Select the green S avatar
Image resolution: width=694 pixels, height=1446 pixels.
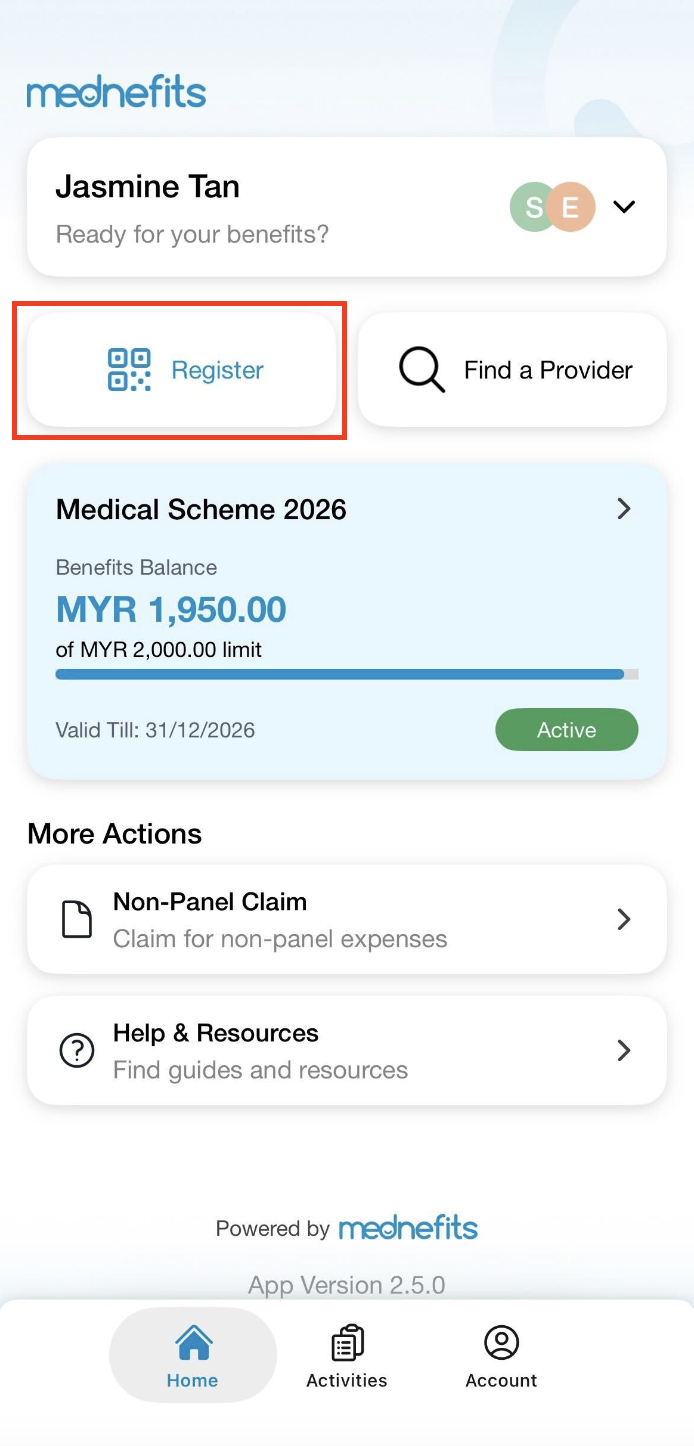[x=532, y=207]
